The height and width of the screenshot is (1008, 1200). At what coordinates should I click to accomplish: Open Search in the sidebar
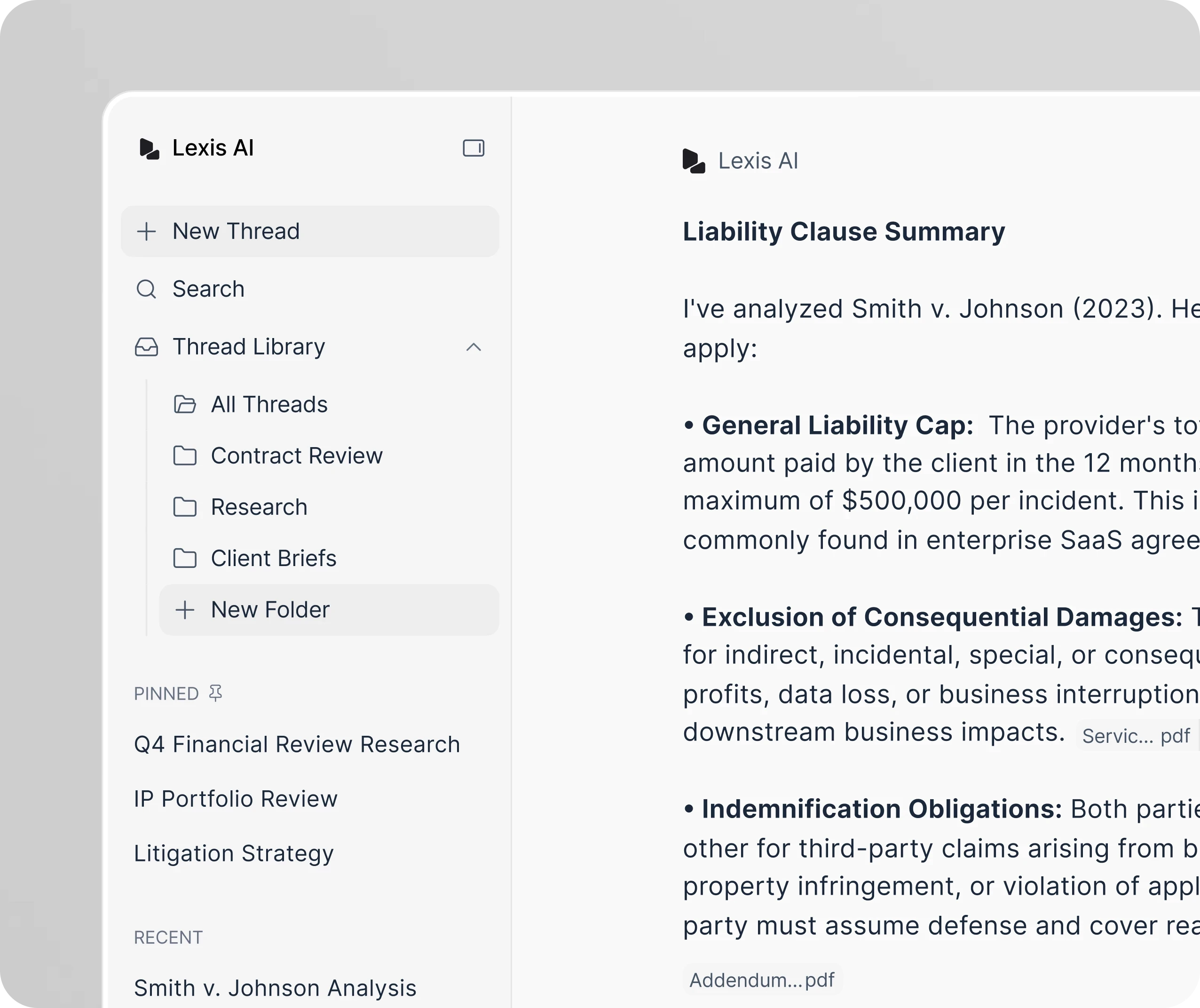pos(310,289)
